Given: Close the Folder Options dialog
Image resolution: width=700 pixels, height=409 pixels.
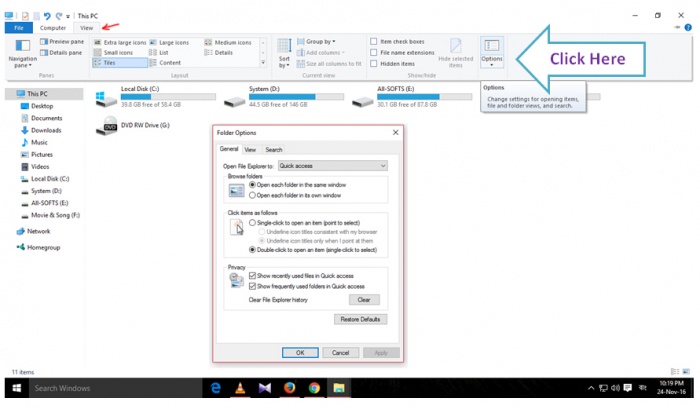Looking at the screenshot, I should point(396,133).
